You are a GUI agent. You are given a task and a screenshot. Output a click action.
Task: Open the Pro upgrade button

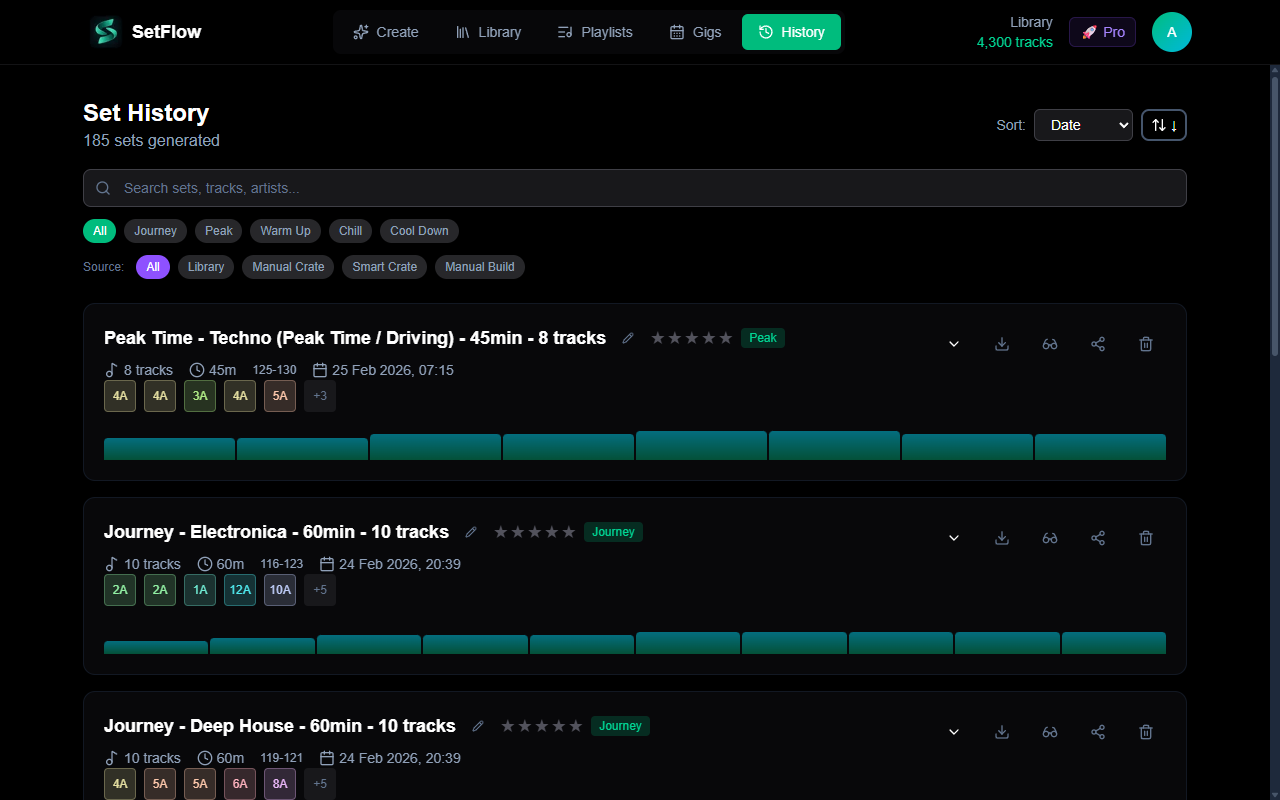click(1102, 32)
